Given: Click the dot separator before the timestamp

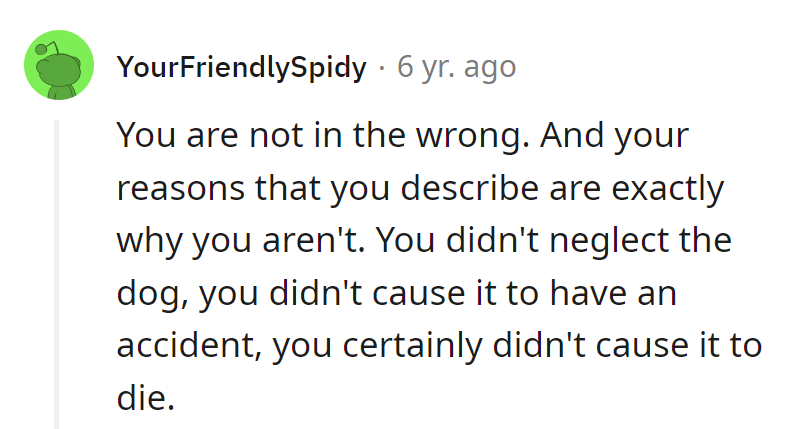Looking at the screenshot, I should [x=382, y=68].
